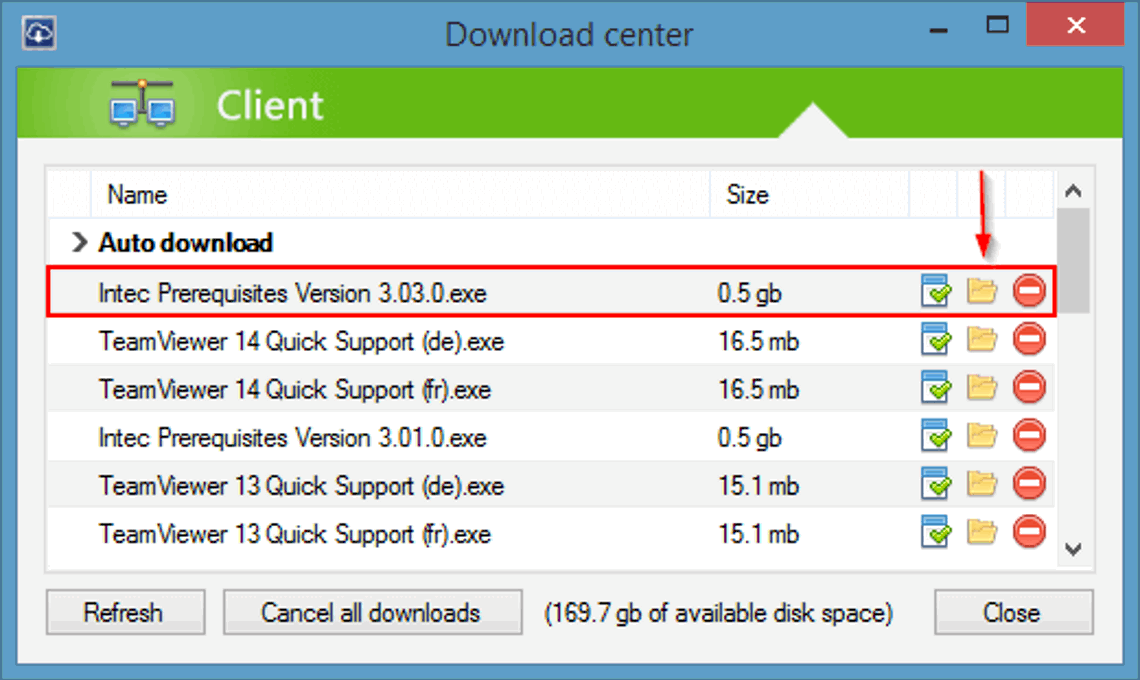The image size is (1140, 680).
Task: Expand the Auto download group
Action: 79,242
